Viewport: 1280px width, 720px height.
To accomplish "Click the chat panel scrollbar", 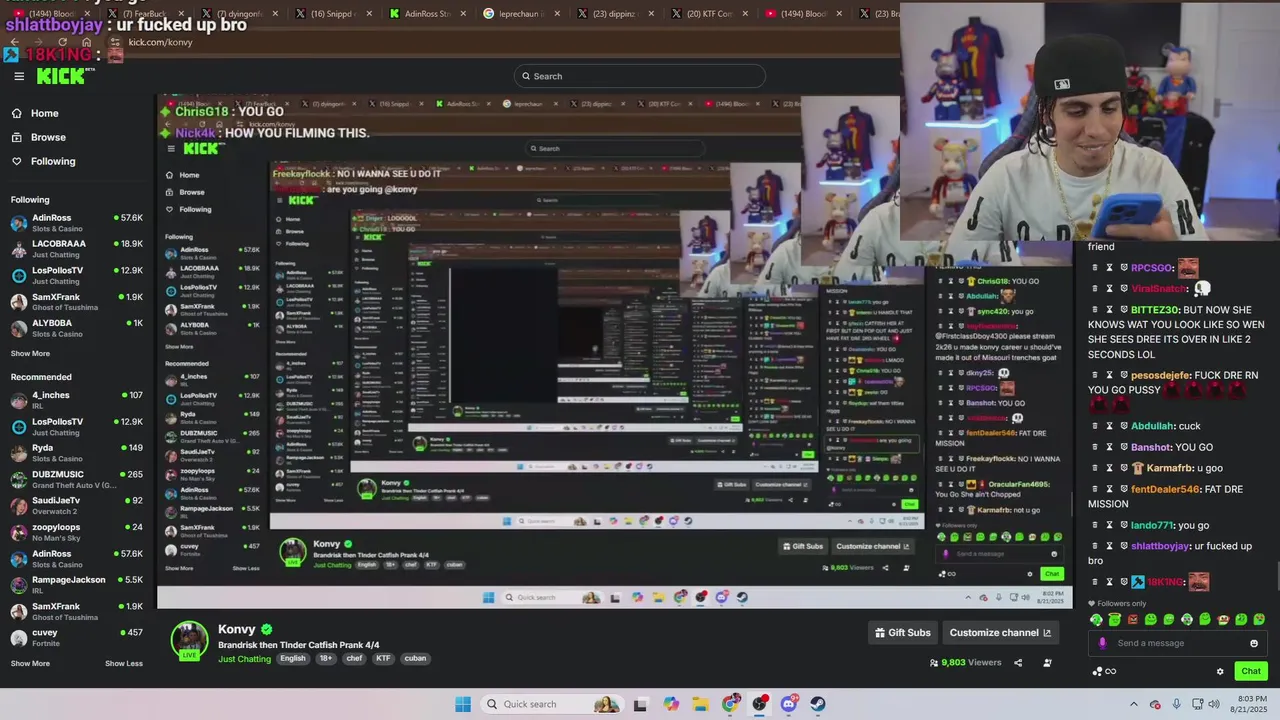I will pyautogui.click(x=1276, y=577).
